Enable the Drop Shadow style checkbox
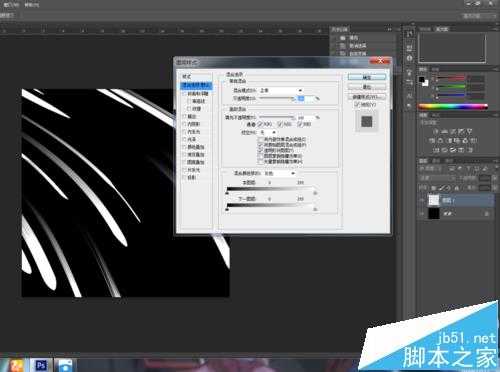This screenshot has height=372, width=500. [x=184, y=178]
